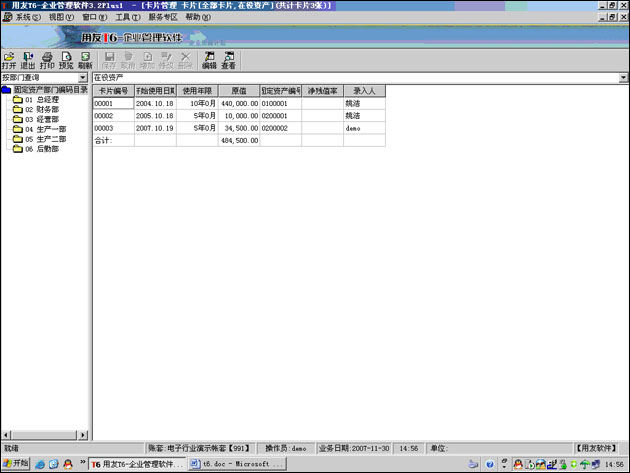Click the 用友T6 taskbar button
The width and height of the screenshot is (630, 473).
(137, 464)
